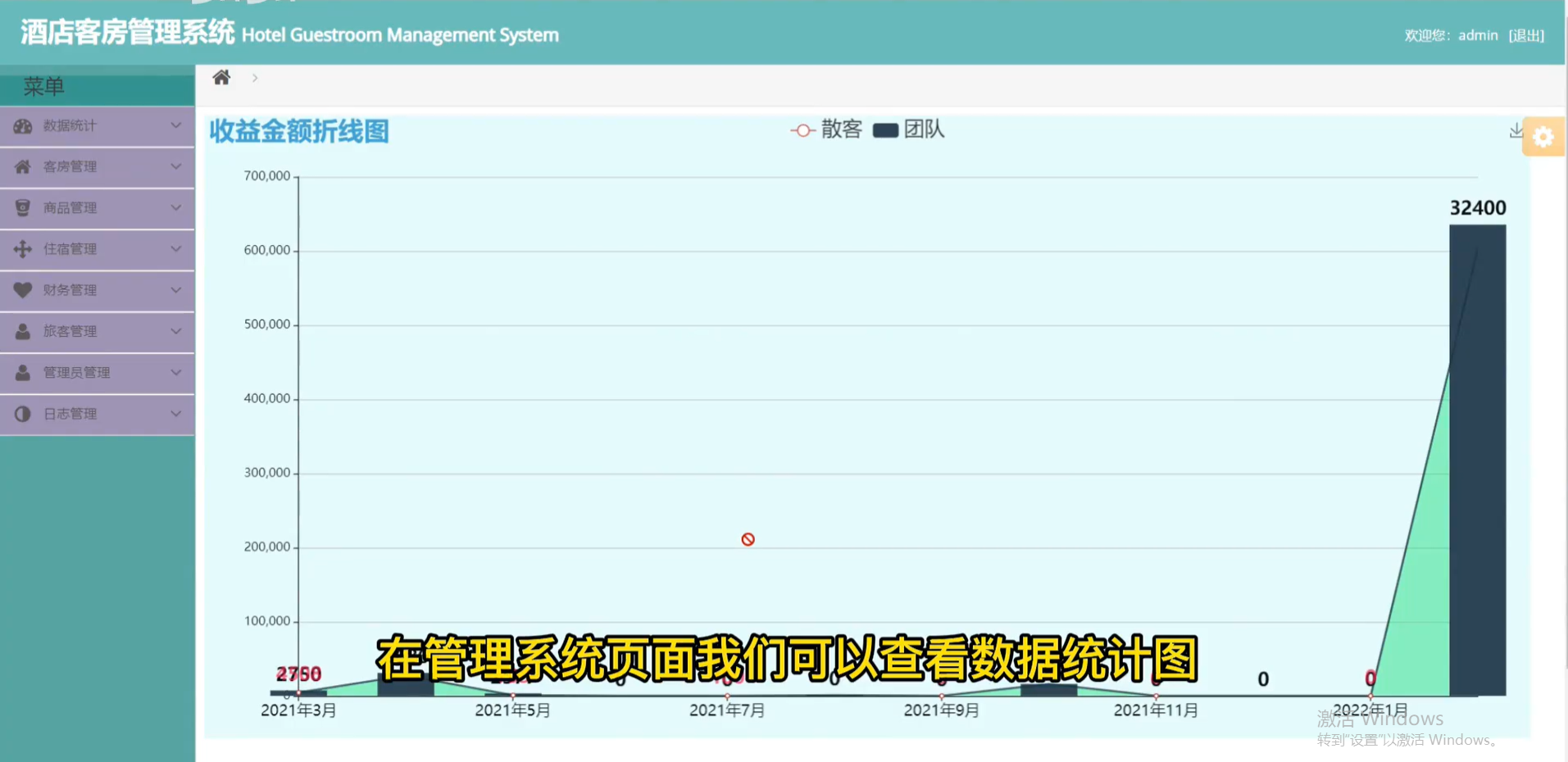Click the cup icon beside 商品管理
1568x762 pixels.
[23, 208]
